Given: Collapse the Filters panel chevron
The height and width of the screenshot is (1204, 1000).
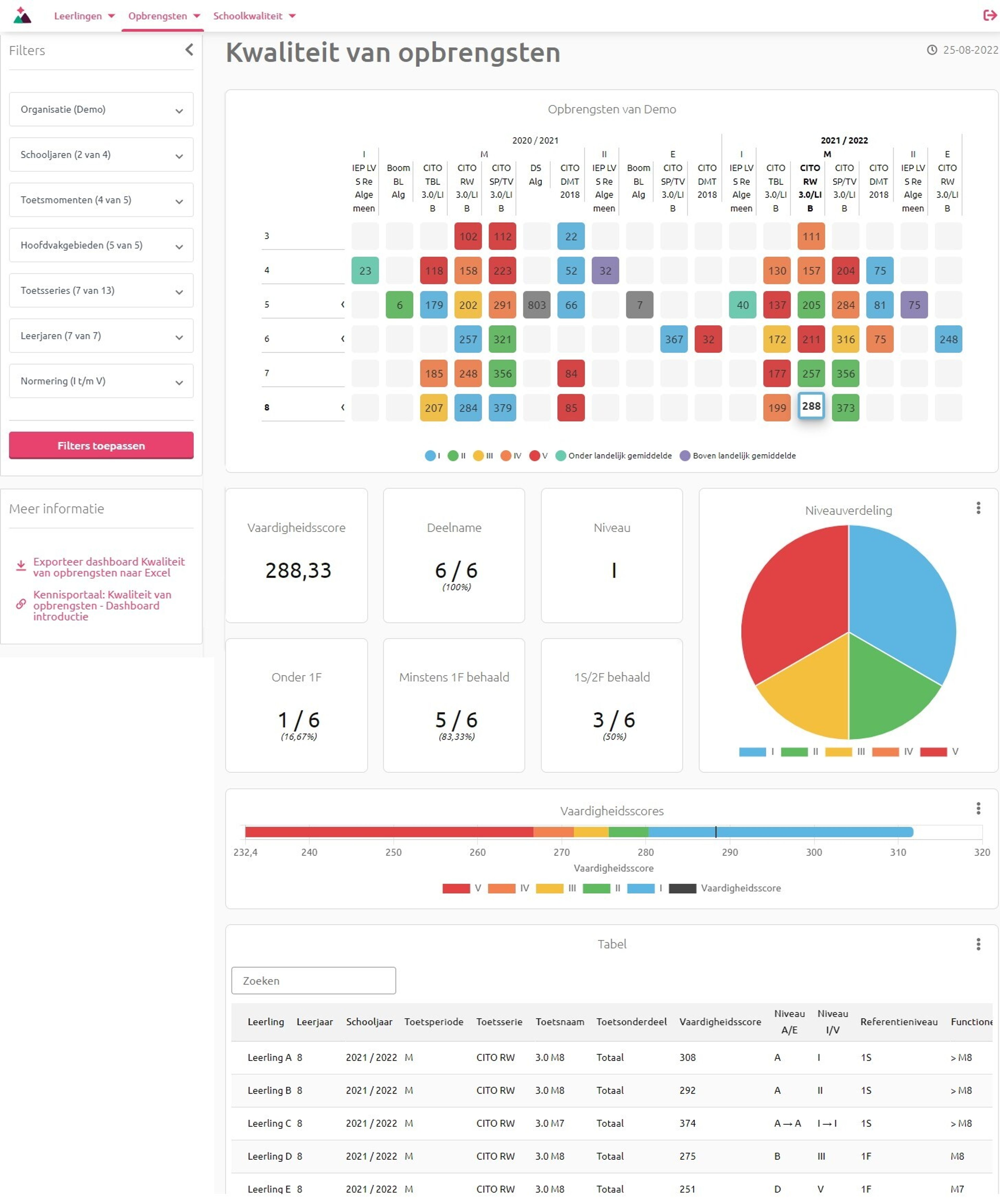Looking at the screenshot, I should coord(189,50).
